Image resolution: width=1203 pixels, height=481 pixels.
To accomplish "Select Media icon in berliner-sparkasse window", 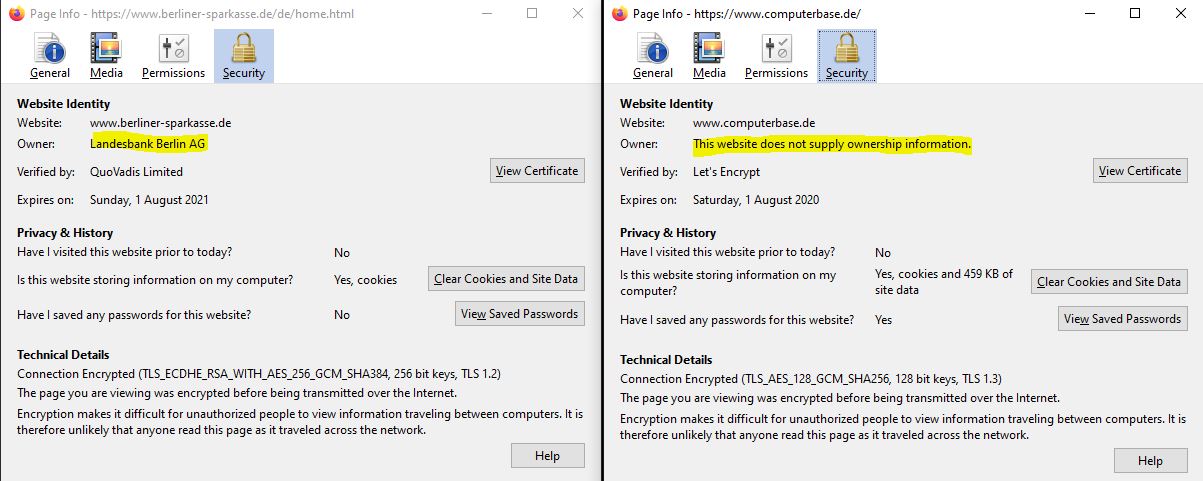I will 106,48.
